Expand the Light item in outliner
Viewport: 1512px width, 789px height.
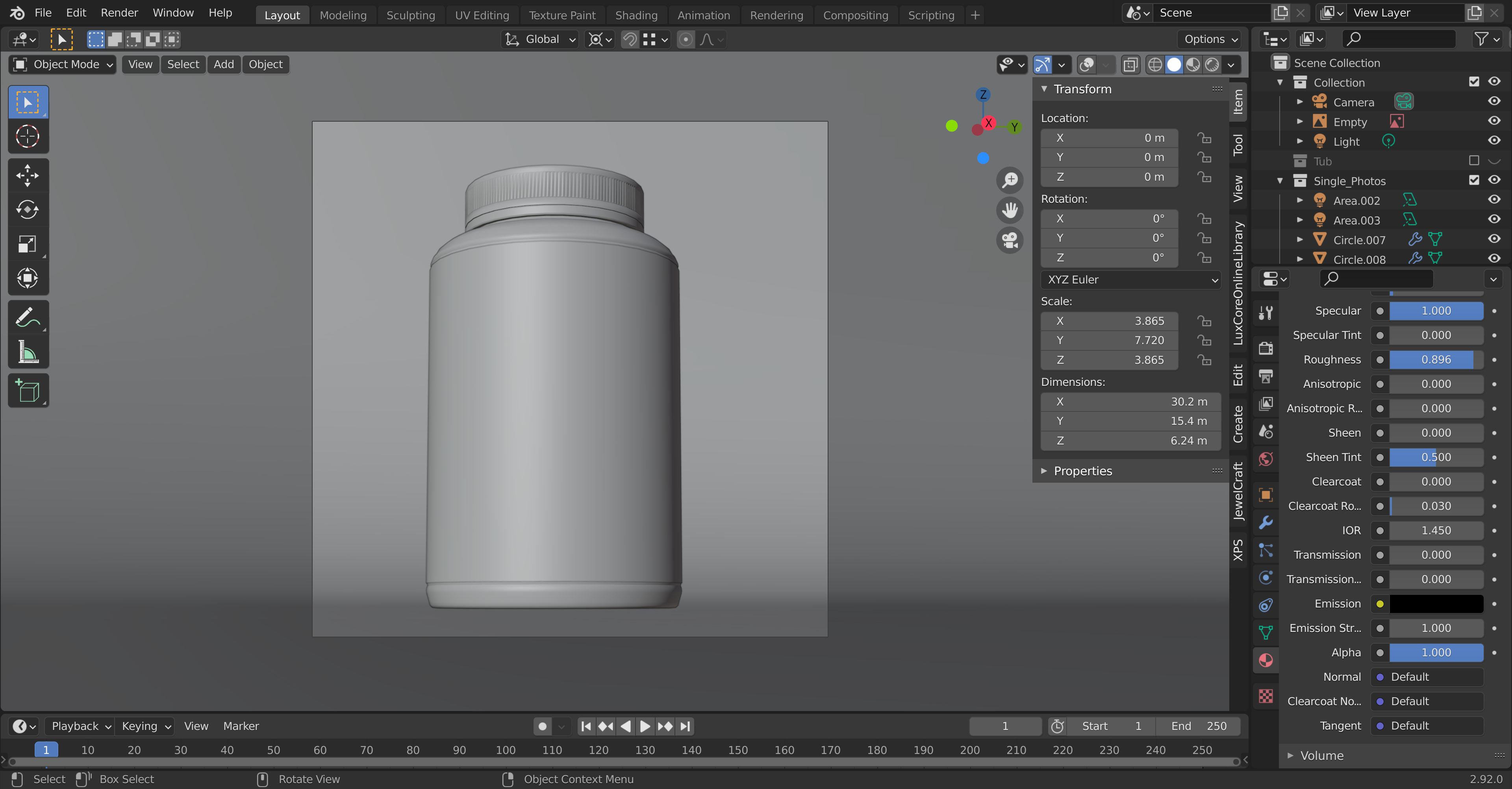[1300, 141]
